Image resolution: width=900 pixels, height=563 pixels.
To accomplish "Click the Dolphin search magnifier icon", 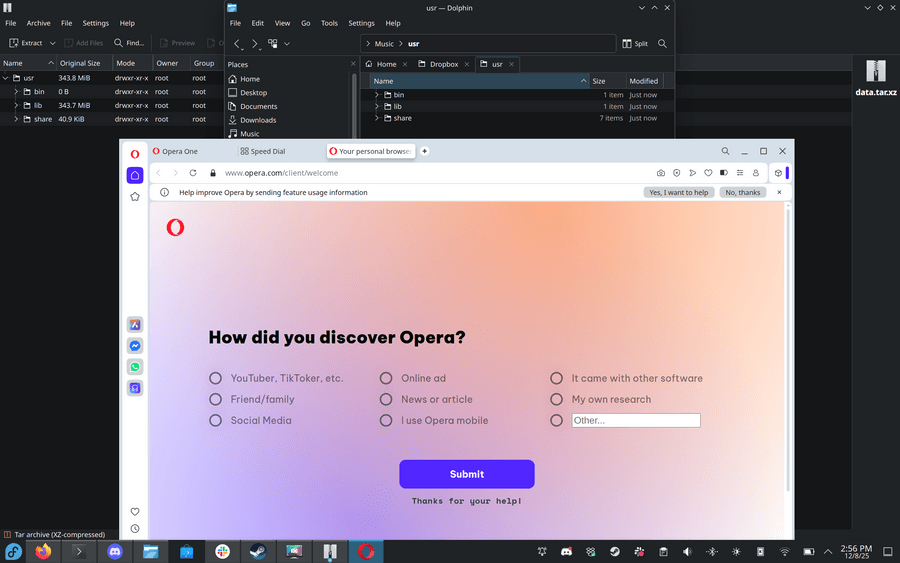I will click(x=662, y=44).
